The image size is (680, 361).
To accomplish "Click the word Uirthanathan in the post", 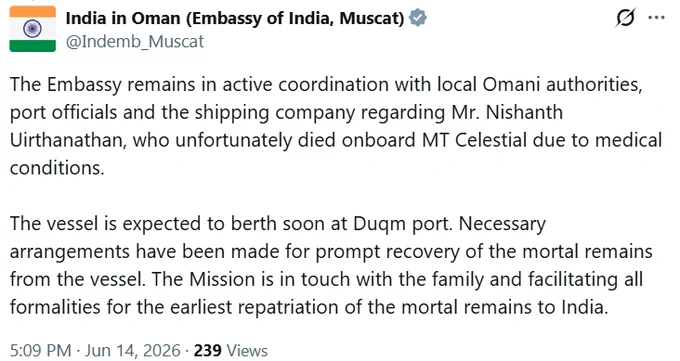I will tap(68, 140).
